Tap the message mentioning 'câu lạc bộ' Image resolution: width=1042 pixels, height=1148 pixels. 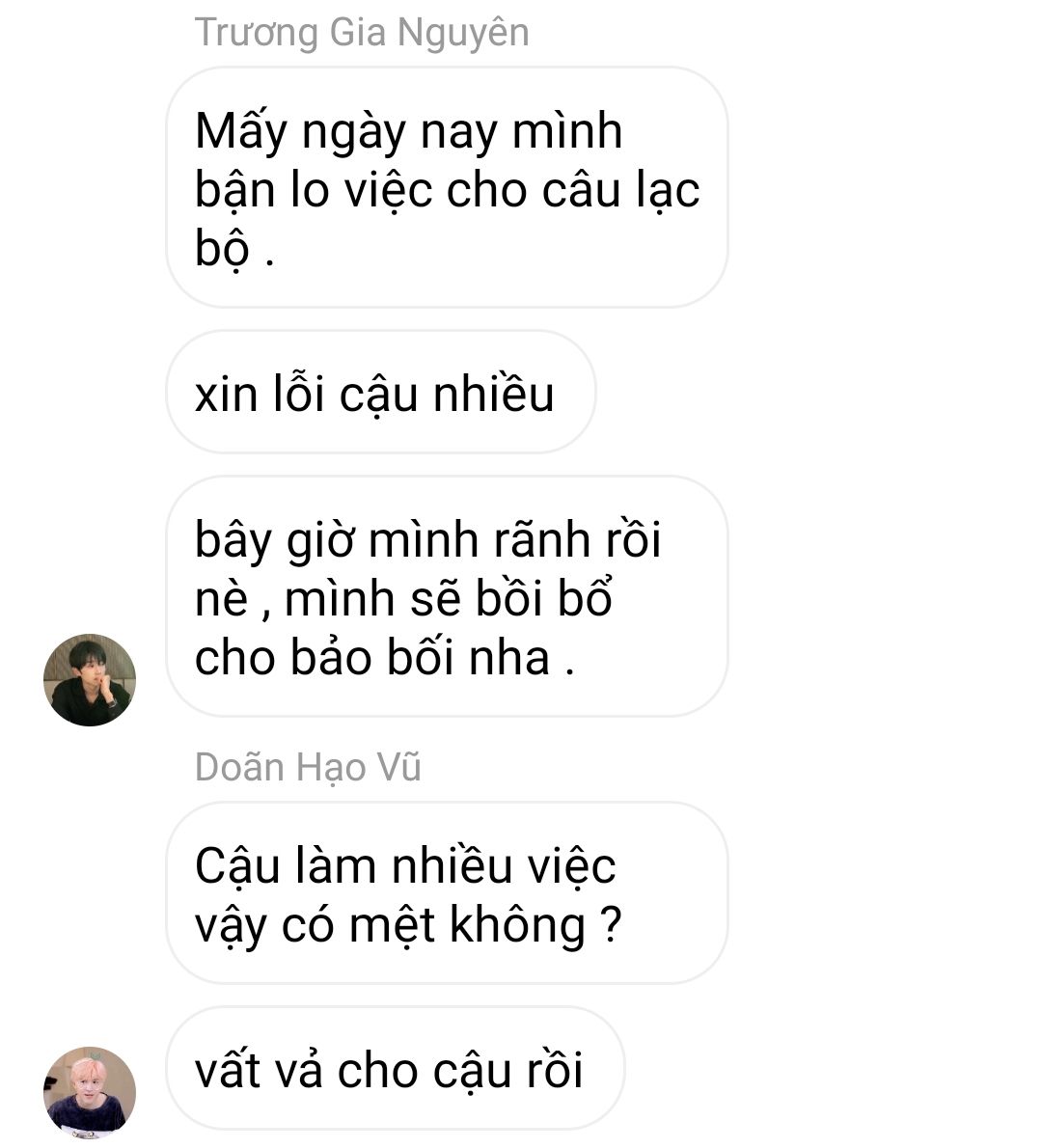[x=448, y=187]
